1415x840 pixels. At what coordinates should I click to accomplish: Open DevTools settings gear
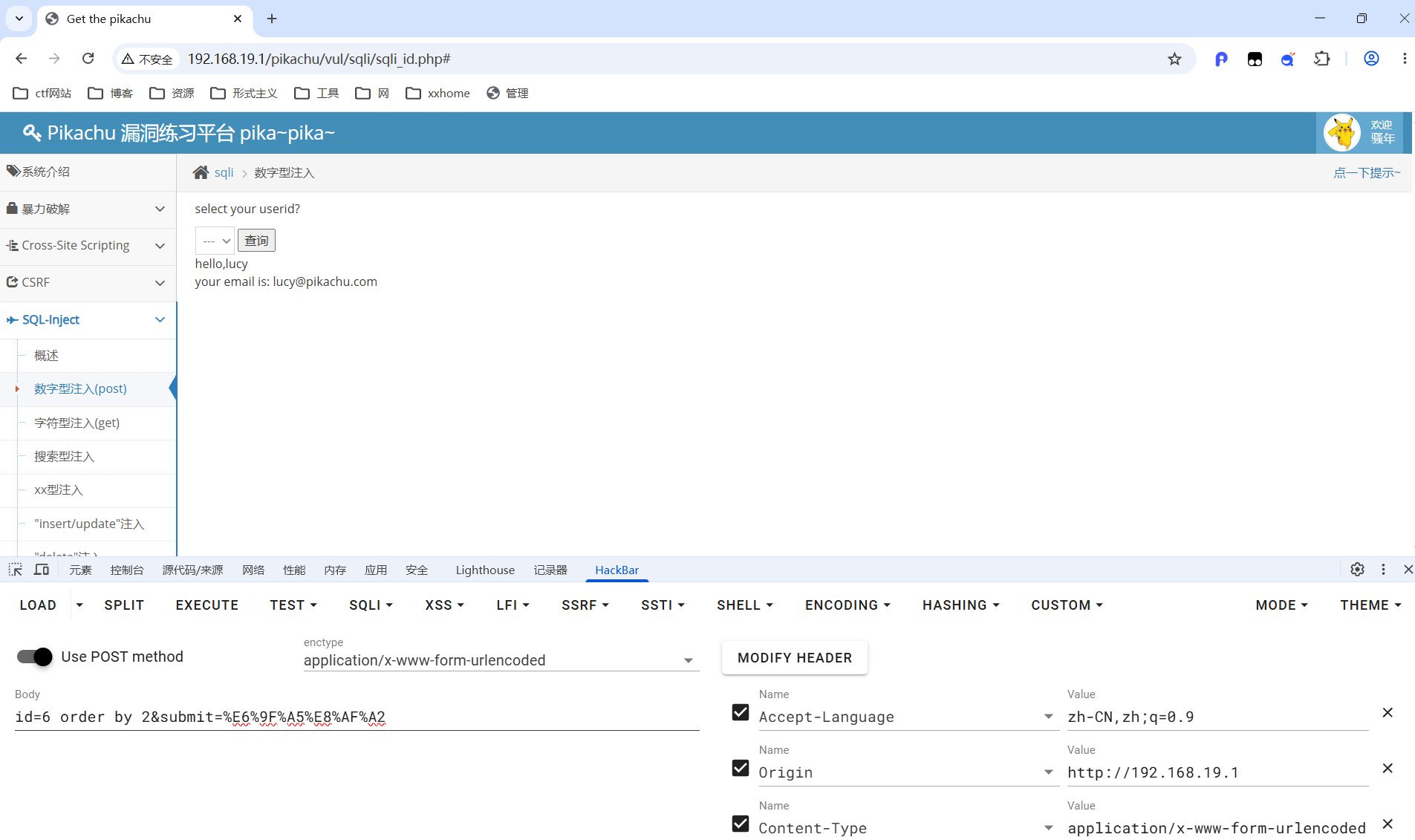coord(1357,569)
